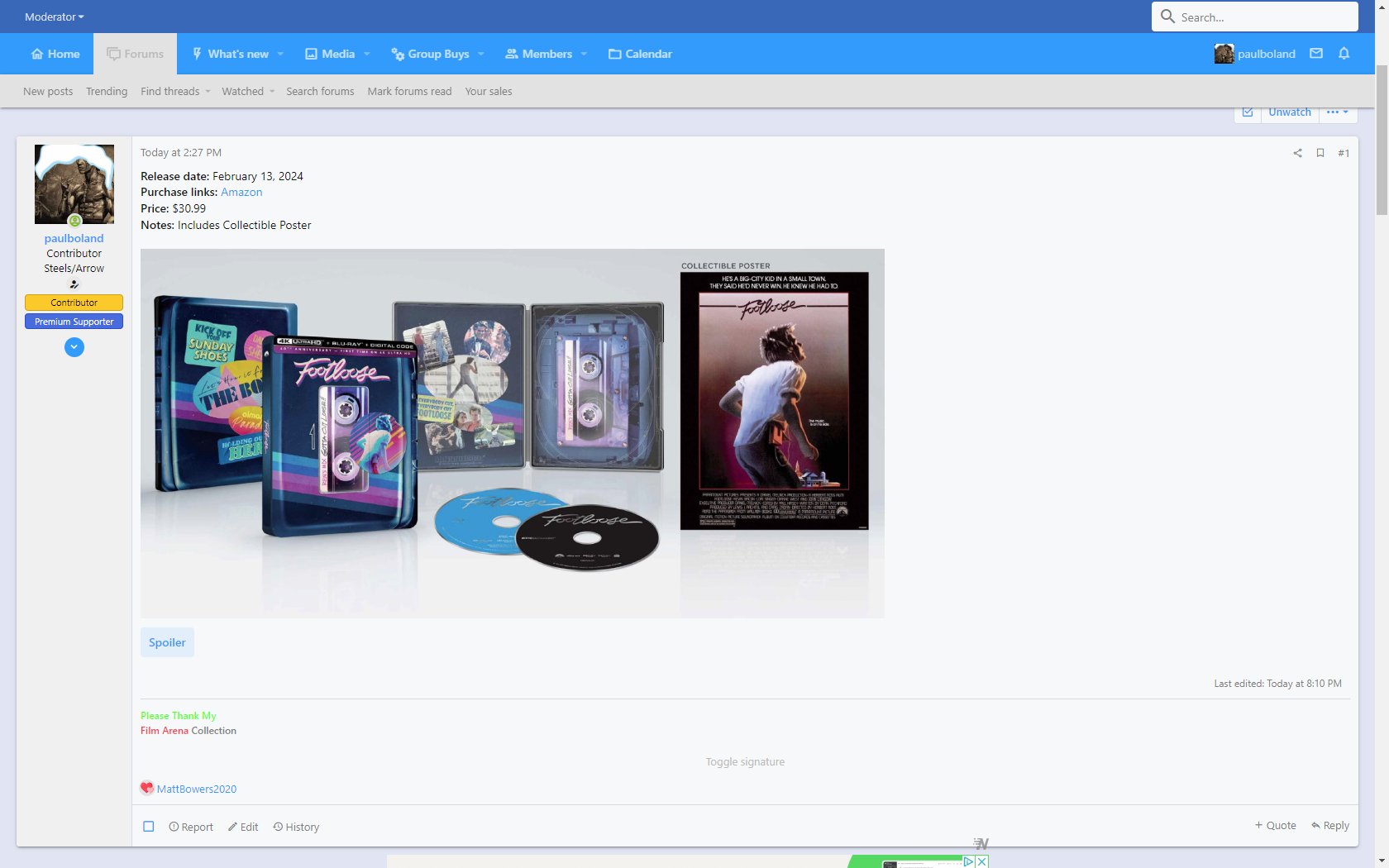Bookmark this post with the bookmark icon

click(1320, 153)
